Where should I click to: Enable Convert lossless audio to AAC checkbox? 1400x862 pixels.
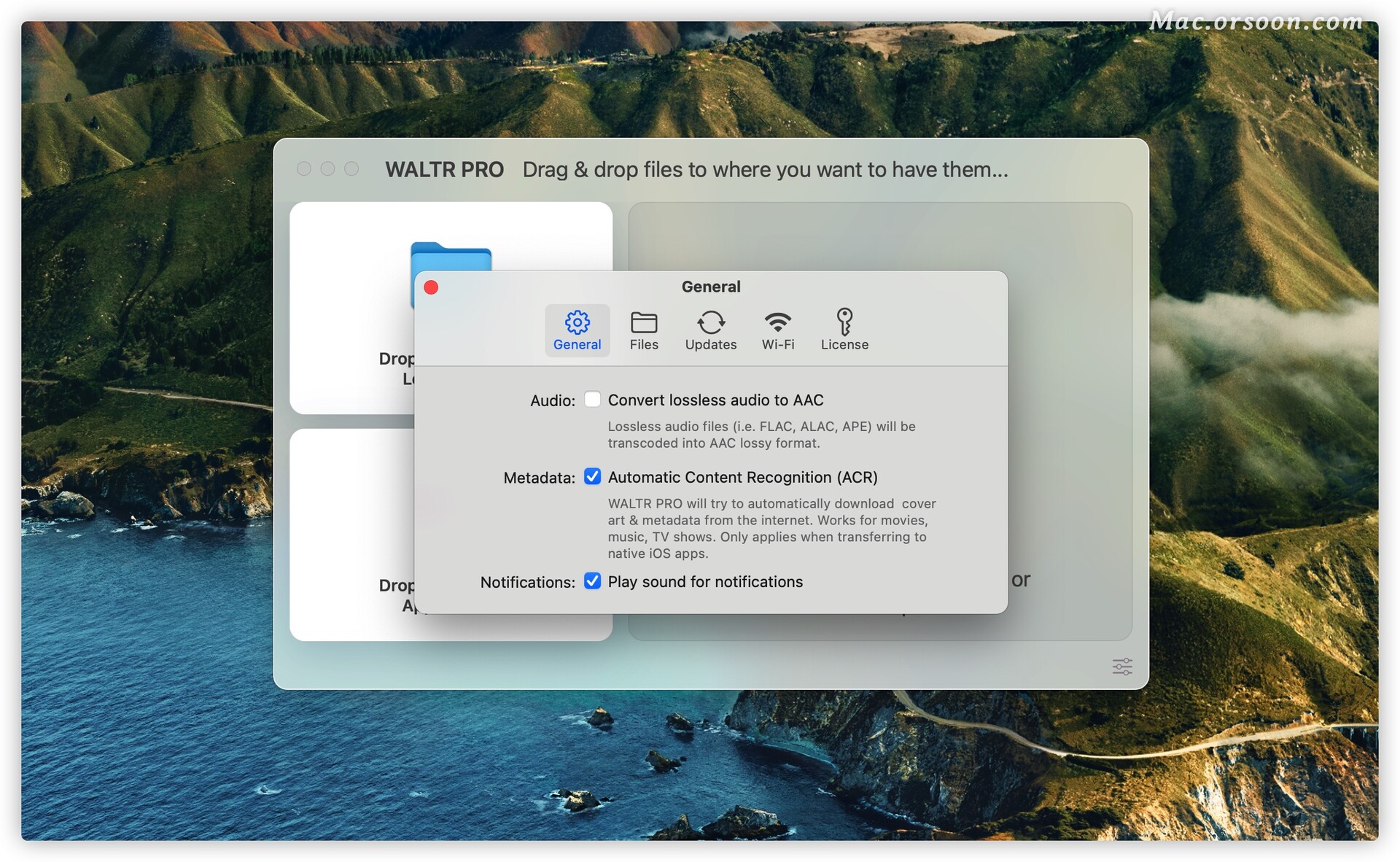click(x=592, y=399)
